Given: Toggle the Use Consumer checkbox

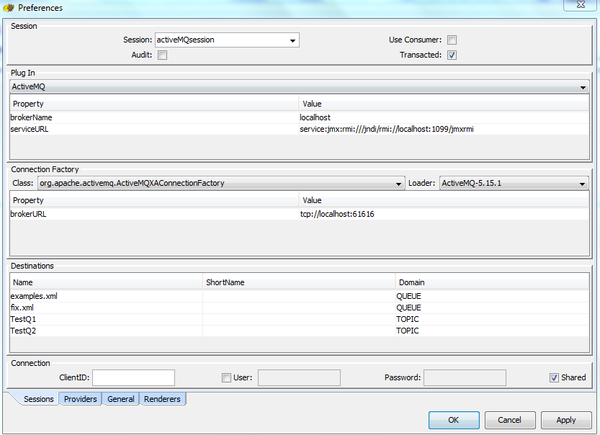Looking at the screenshot, I should (452, 40).
